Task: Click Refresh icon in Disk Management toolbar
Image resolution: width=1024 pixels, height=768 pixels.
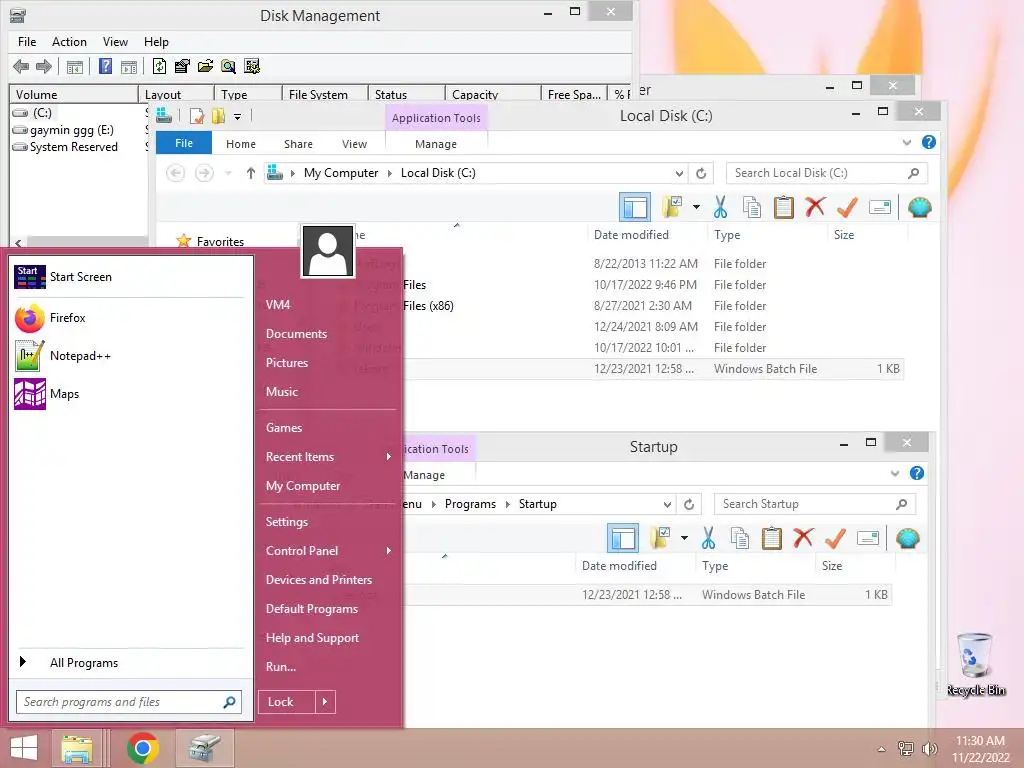Action: pos(159,66)
